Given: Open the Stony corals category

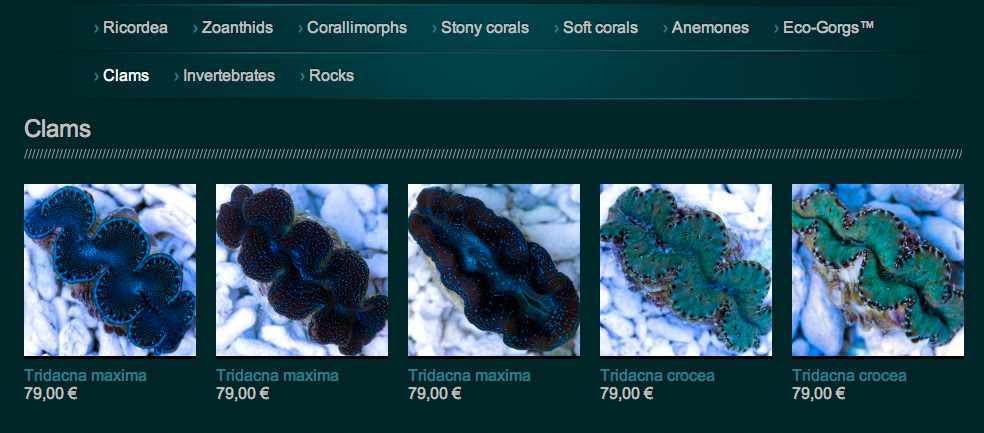Looking at the screenshot, I should 484,28.
